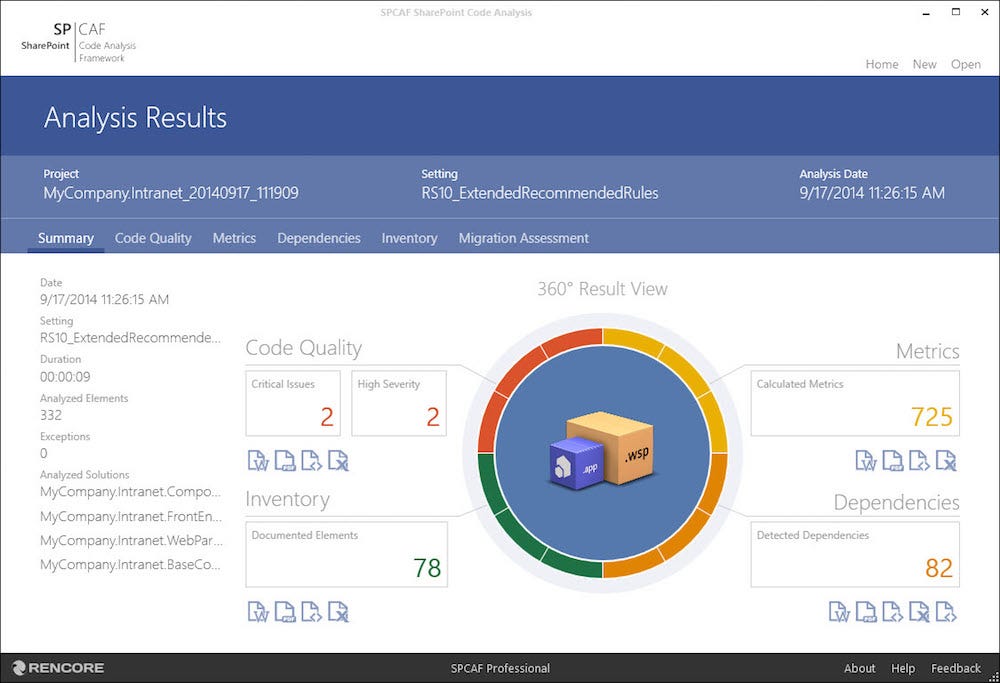The height and width of the screenshot is (683, 1000).
Task: Open the Metrics tab
Action: point(234,238)
